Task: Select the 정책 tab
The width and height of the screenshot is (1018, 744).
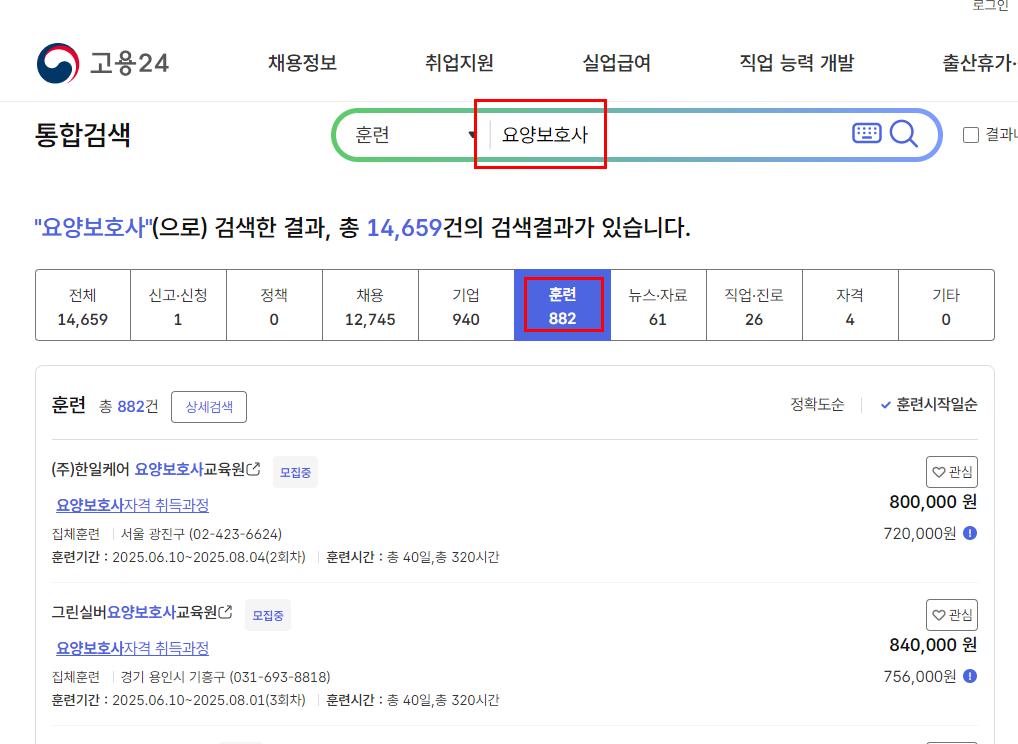Action: (274, 305)
